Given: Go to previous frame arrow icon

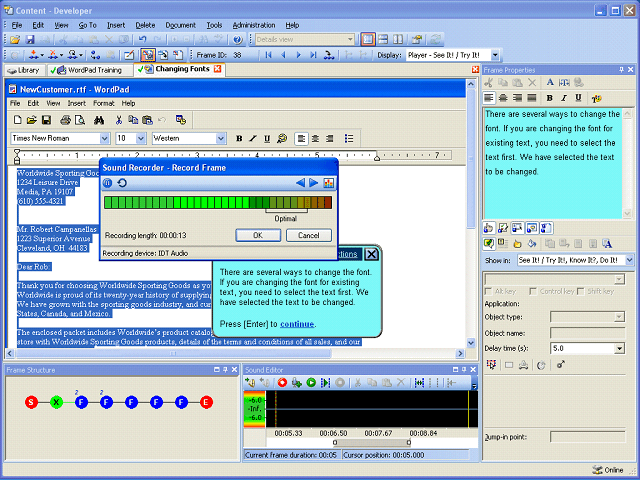Looking at the screenshot, I should point(283,55).
